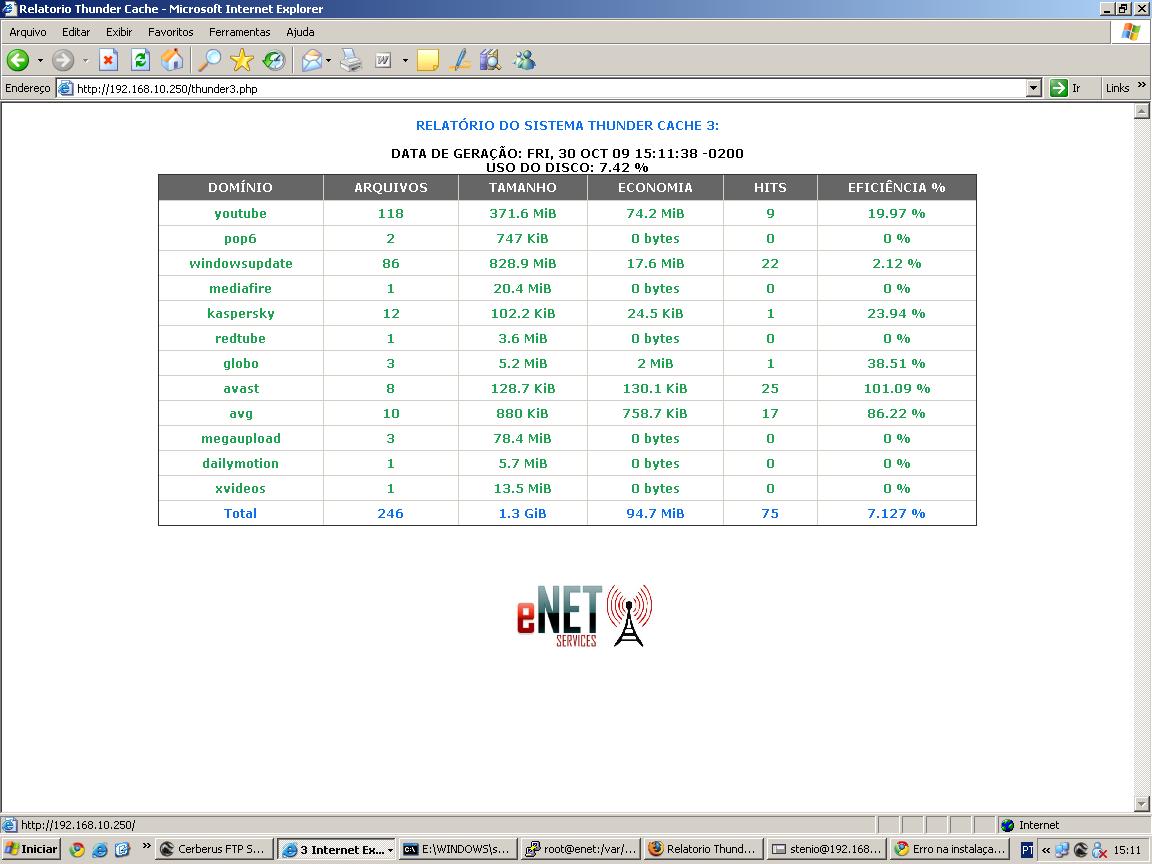This screenshot has width=1152, height=864.
Task: Switch to stenio@192.168 taskbar item
Action: click(x=826, y=849)
